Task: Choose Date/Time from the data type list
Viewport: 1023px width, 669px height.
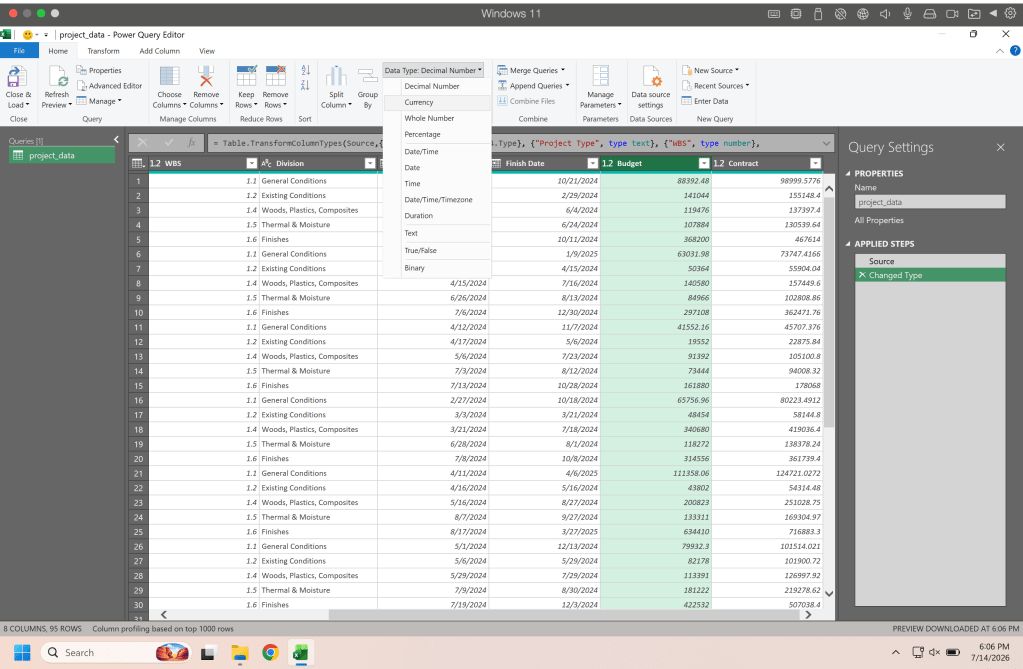Action: click(437, 151)
